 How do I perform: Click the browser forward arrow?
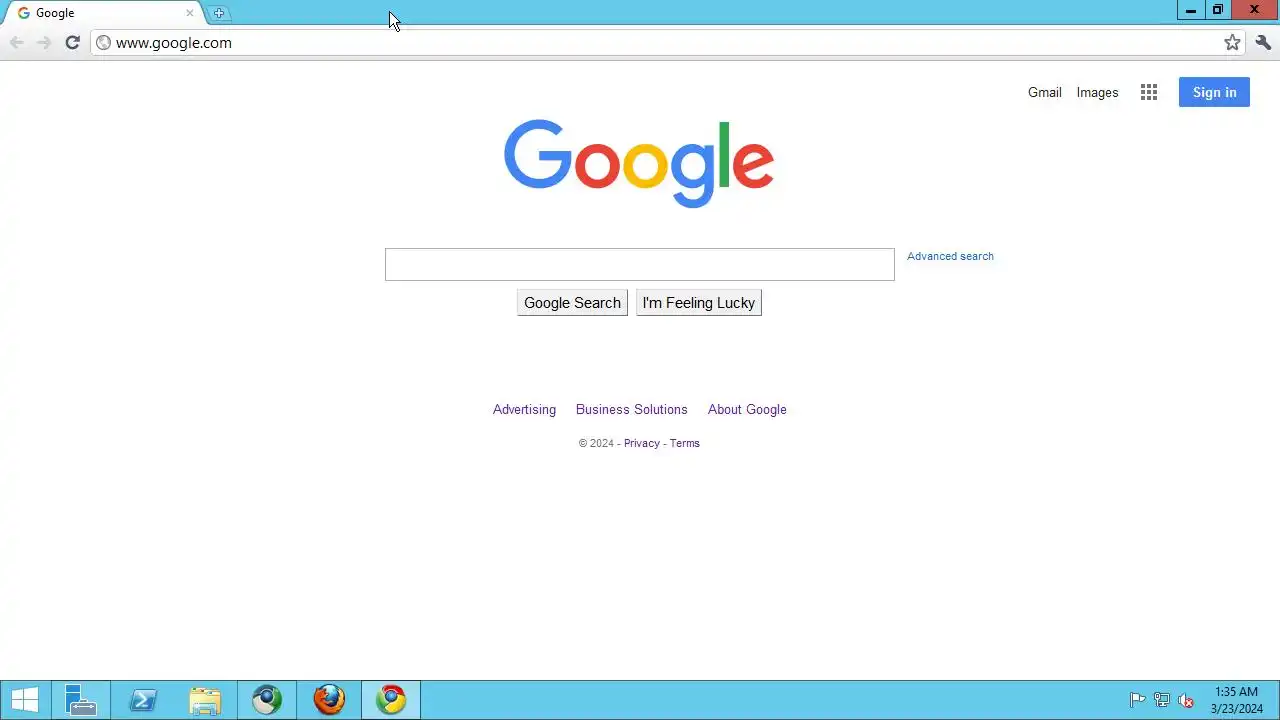coord(44,42)
